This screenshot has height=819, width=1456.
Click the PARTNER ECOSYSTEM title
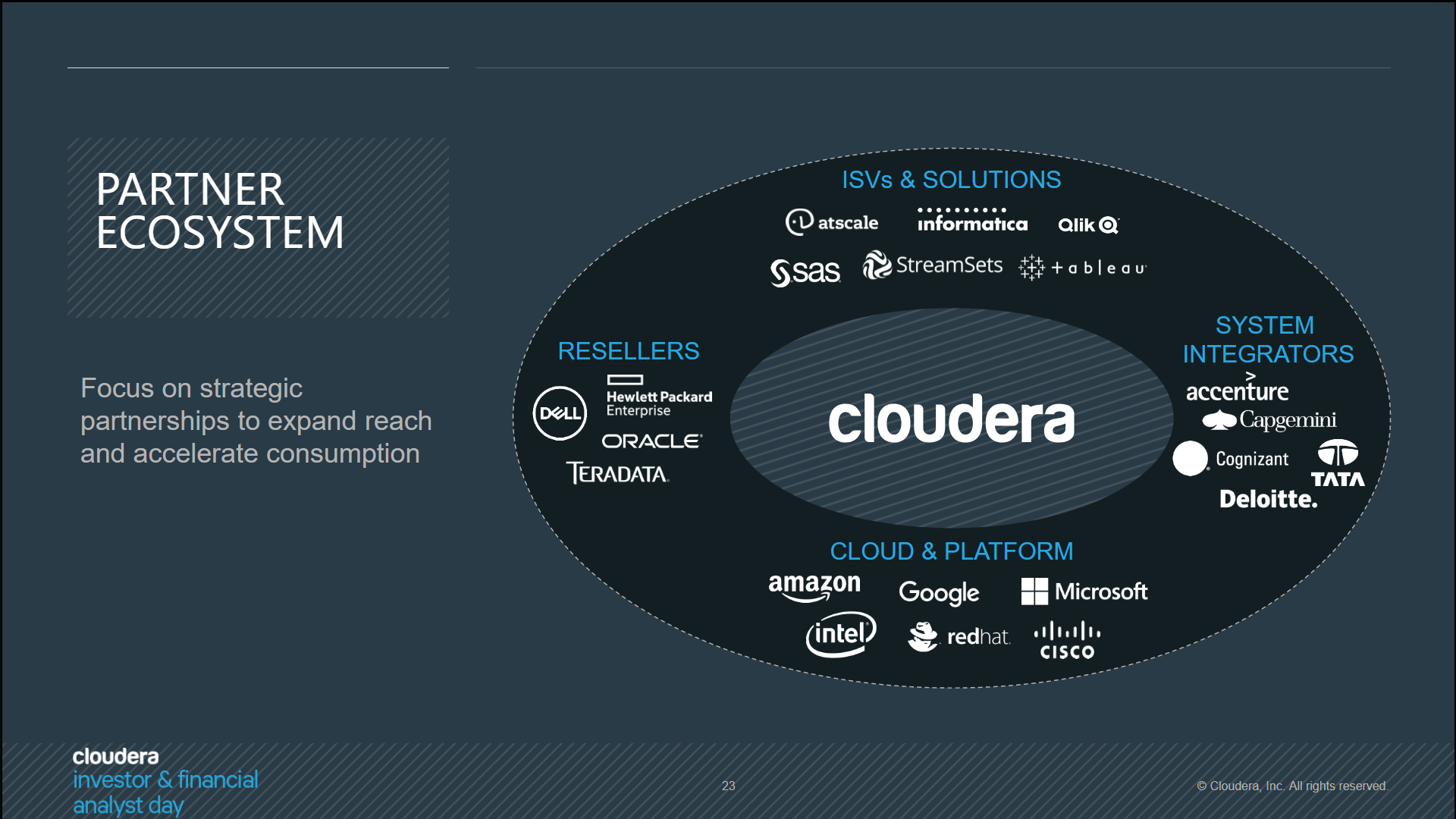220,211
